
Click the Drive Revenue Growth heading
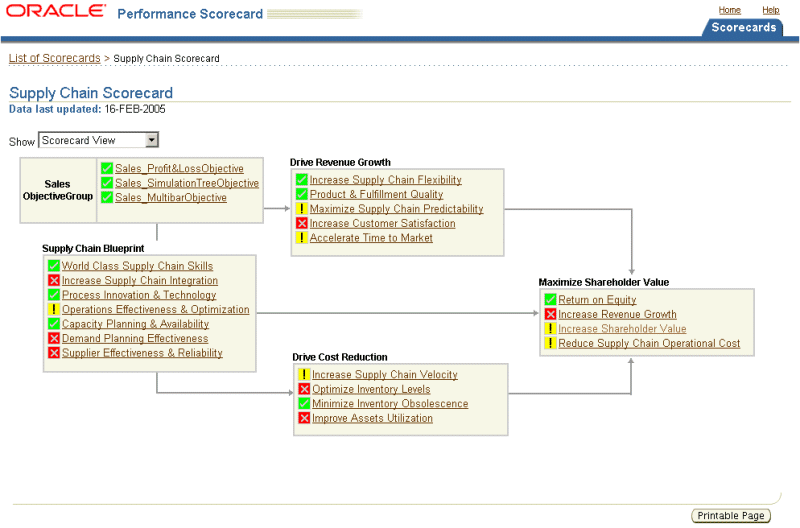coord(340,162)
